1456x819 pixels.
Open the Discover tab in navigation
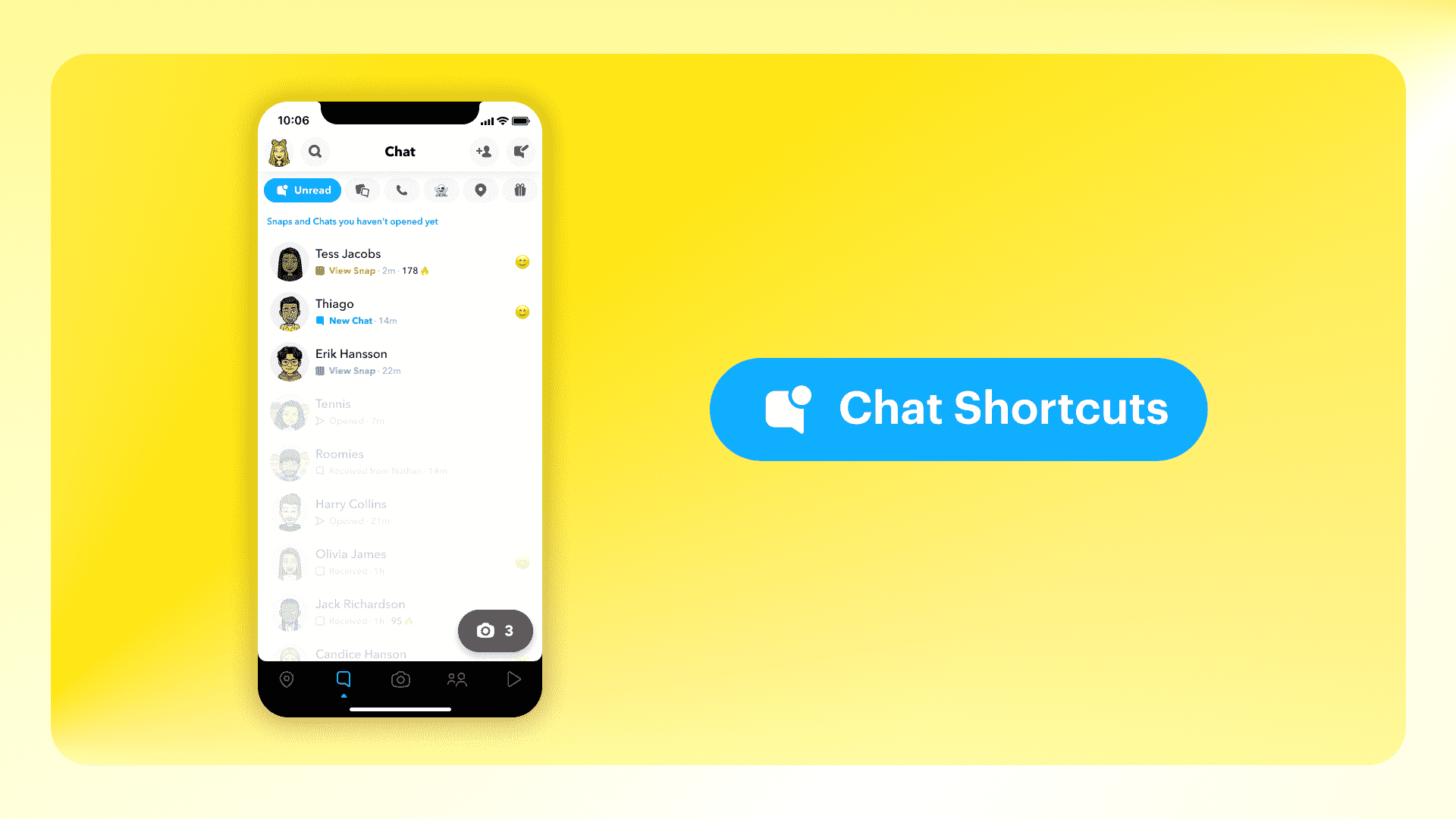point(513,679)
